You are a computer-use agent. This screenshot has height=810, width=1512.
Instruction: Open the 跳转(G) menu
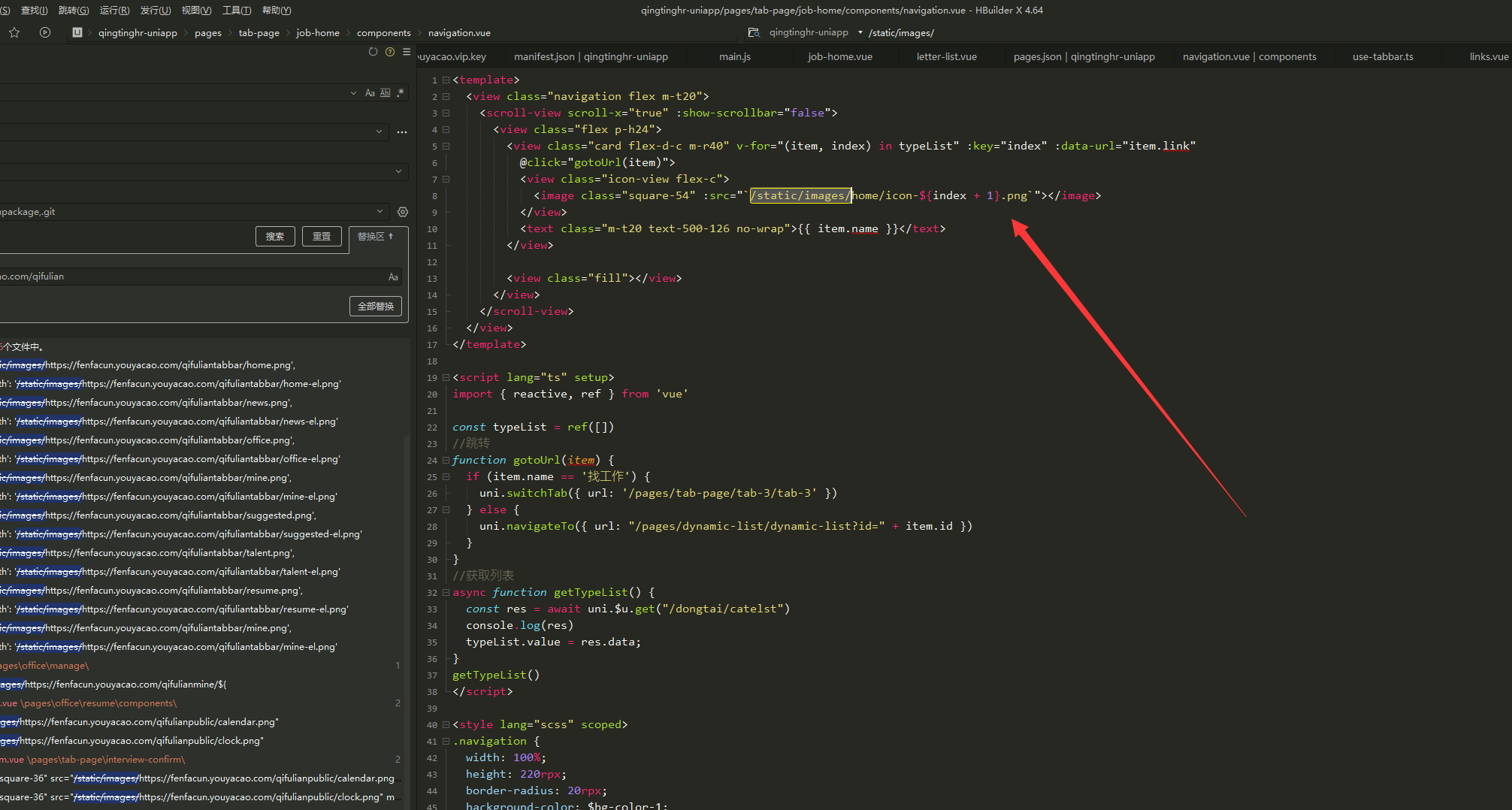click(74, 10)
